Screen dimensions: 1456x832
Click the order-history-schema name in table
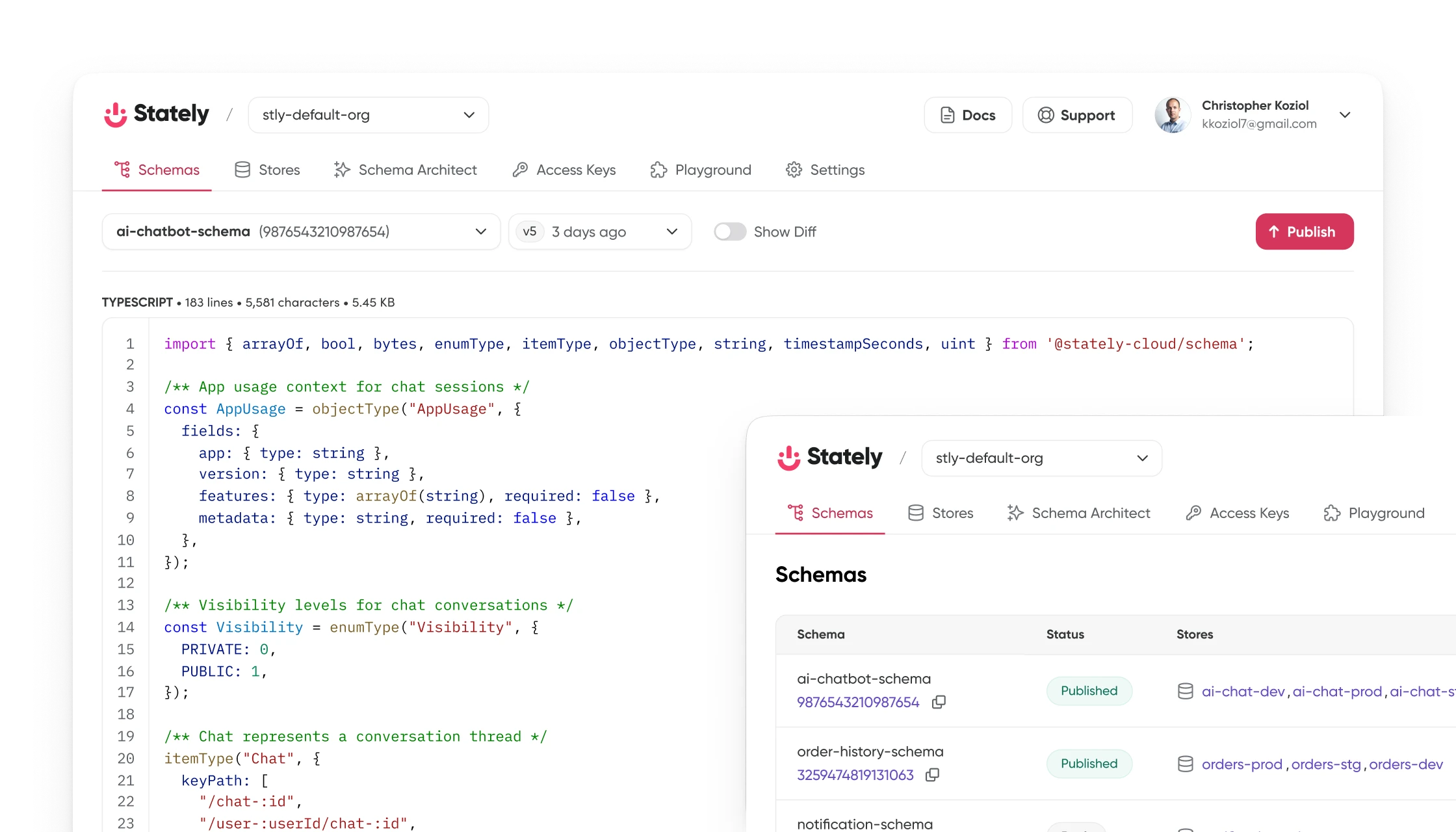(x=870, y=751)
